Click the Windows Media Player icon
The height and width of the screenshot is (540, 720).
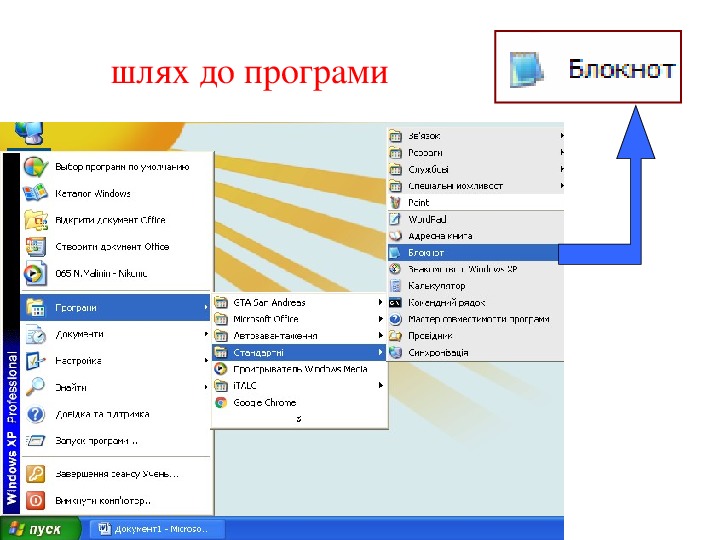pos(221,369)
